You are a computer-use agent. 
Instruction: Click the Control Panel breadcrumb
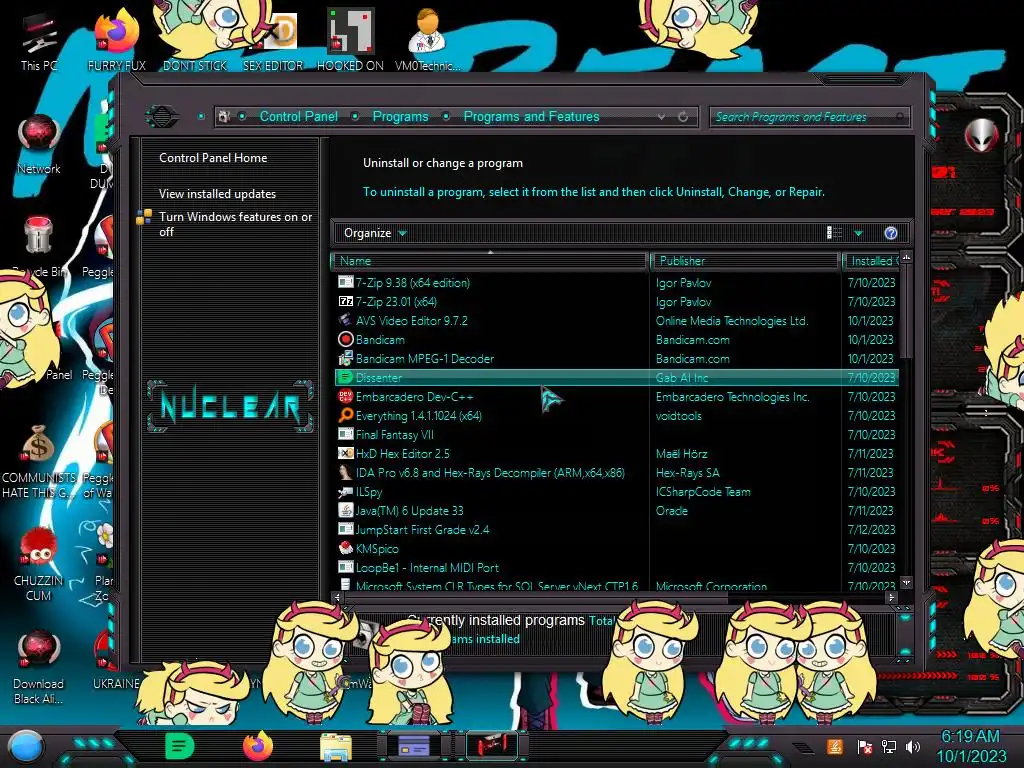point(298,116)
